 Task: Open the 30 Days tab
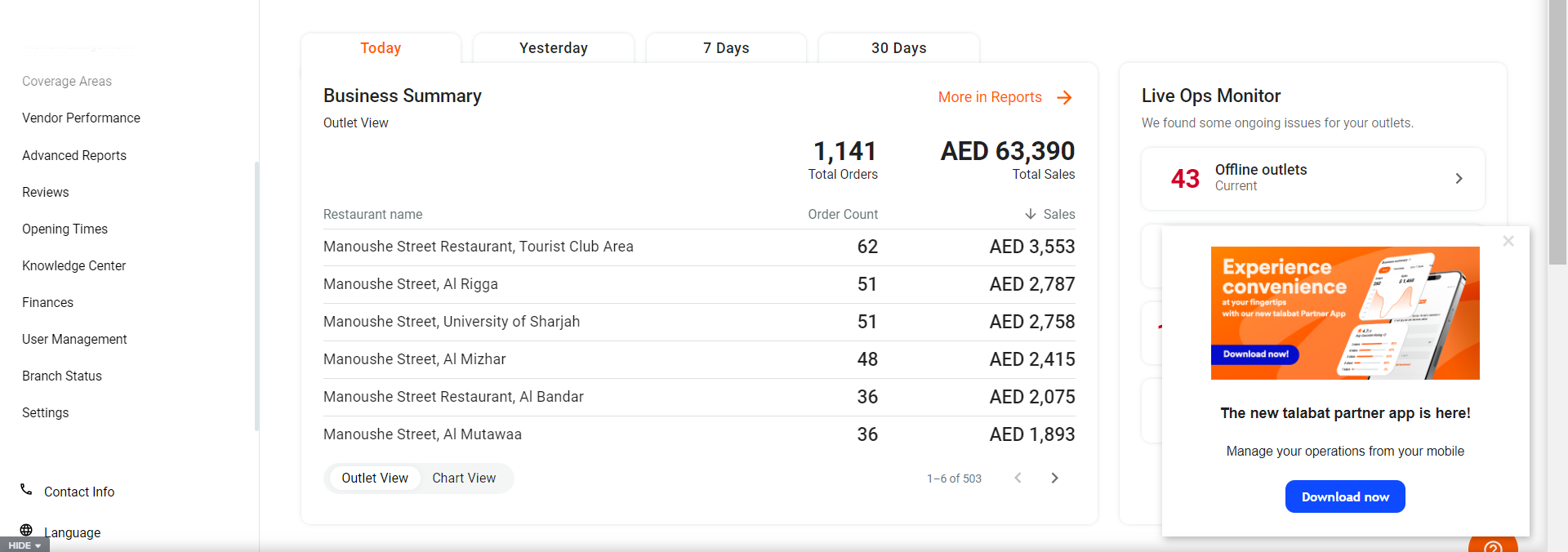pos(898,48)
